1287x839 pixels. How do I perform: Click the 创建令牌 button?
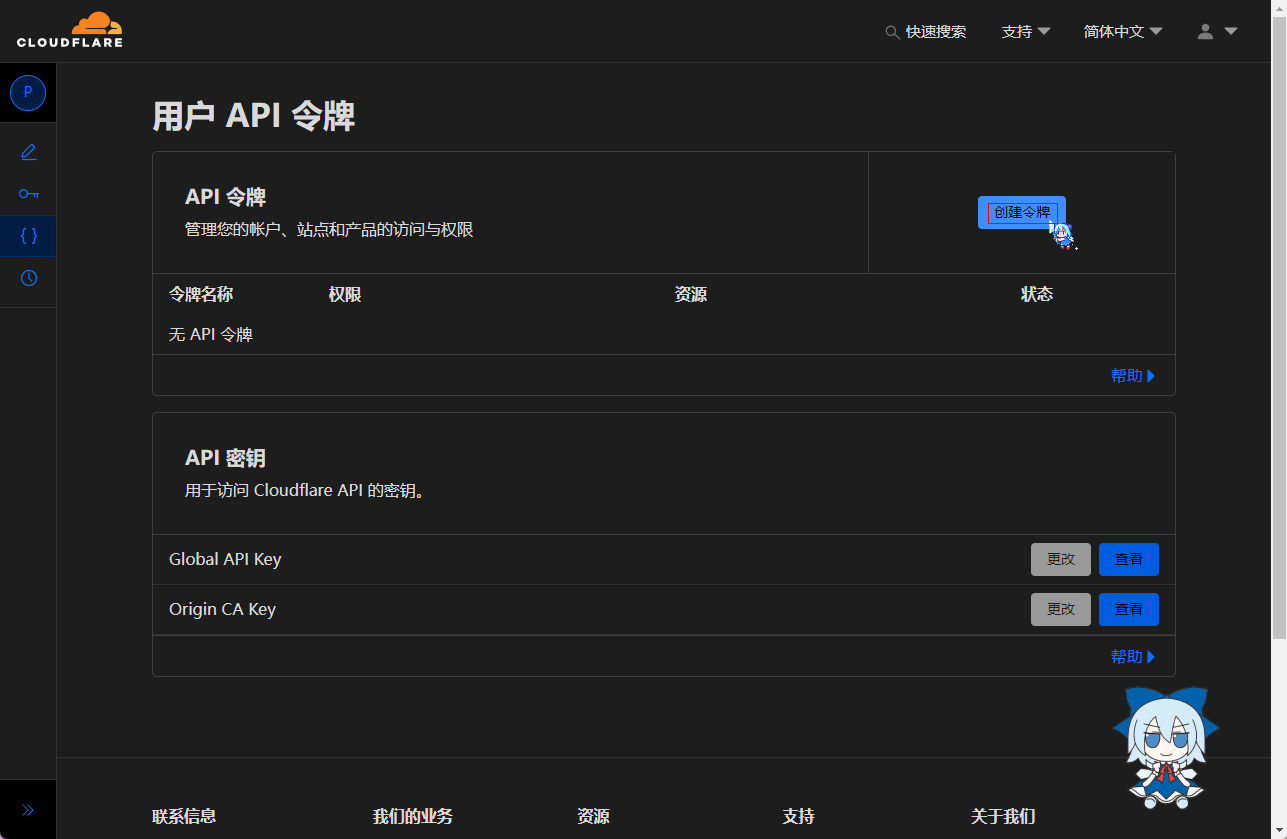coord(1021,212)
